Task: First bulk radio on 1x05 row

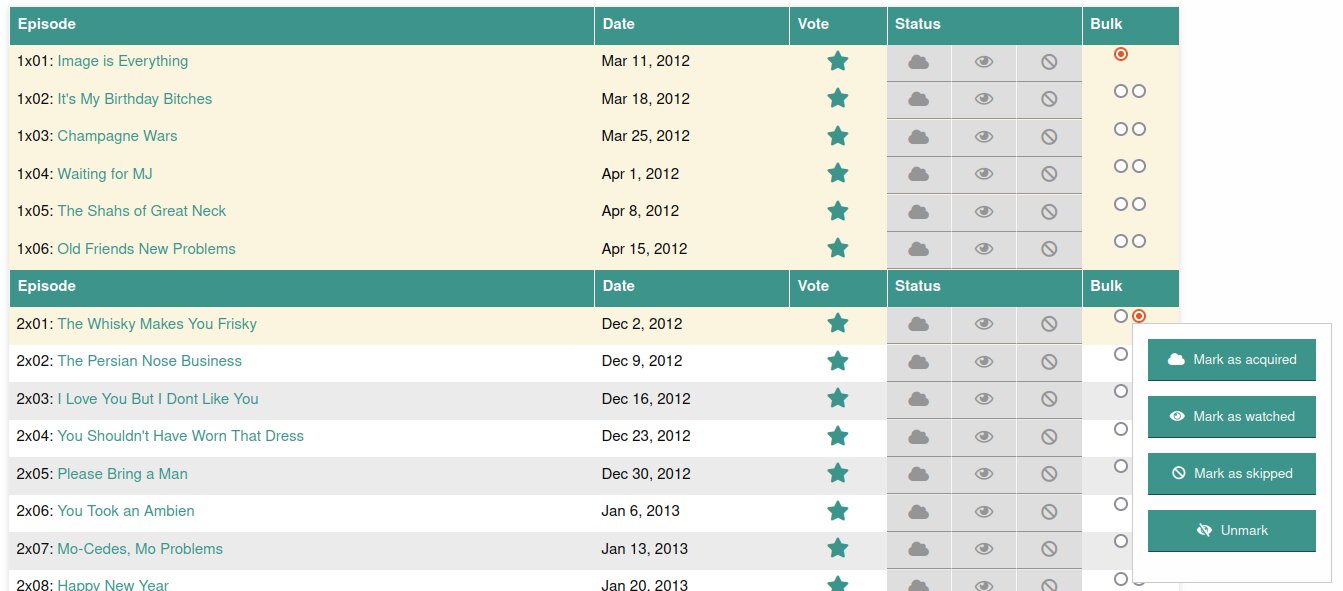Action: (1121, 204)
